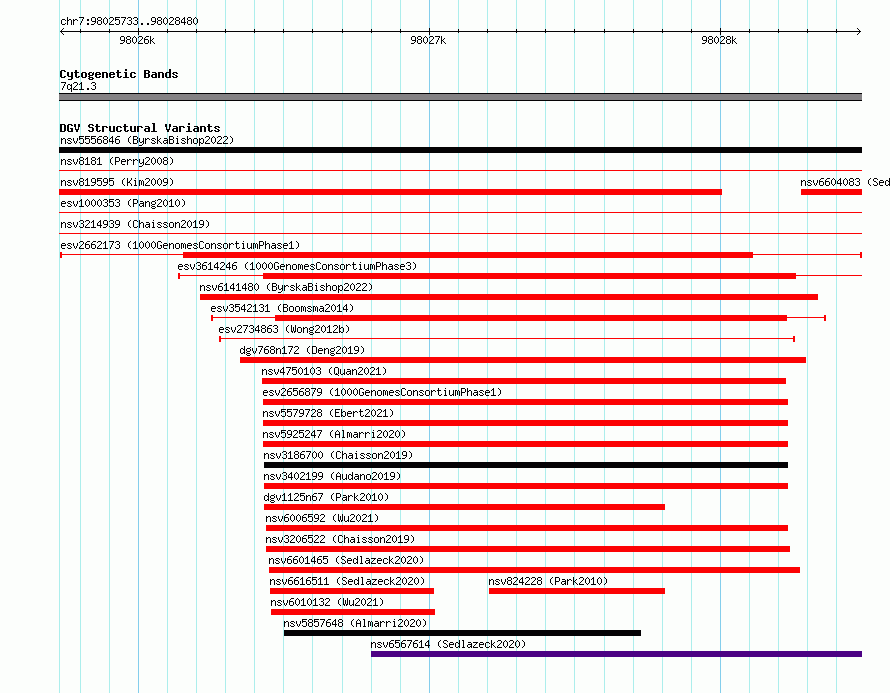Image resolution: width=890 pixels, height=693 pixels.
Task: Open esv3542131 (Boomsma2014) variant label
Action: (x=282, y=308)
